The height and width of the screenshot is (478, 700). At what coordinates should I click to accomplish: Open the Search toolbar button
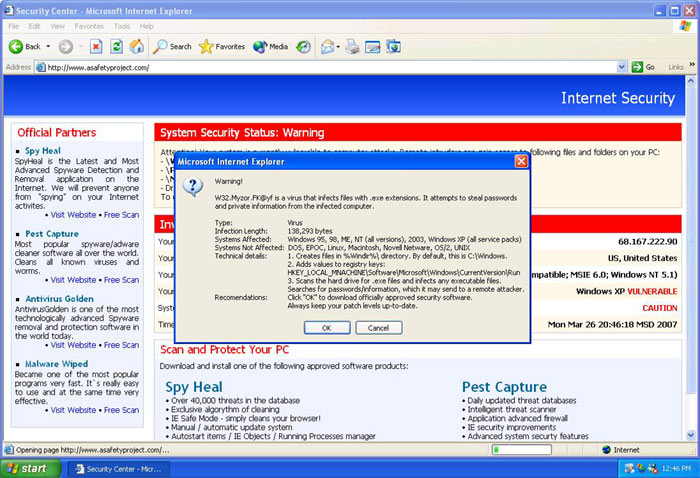tap(172, 46)
